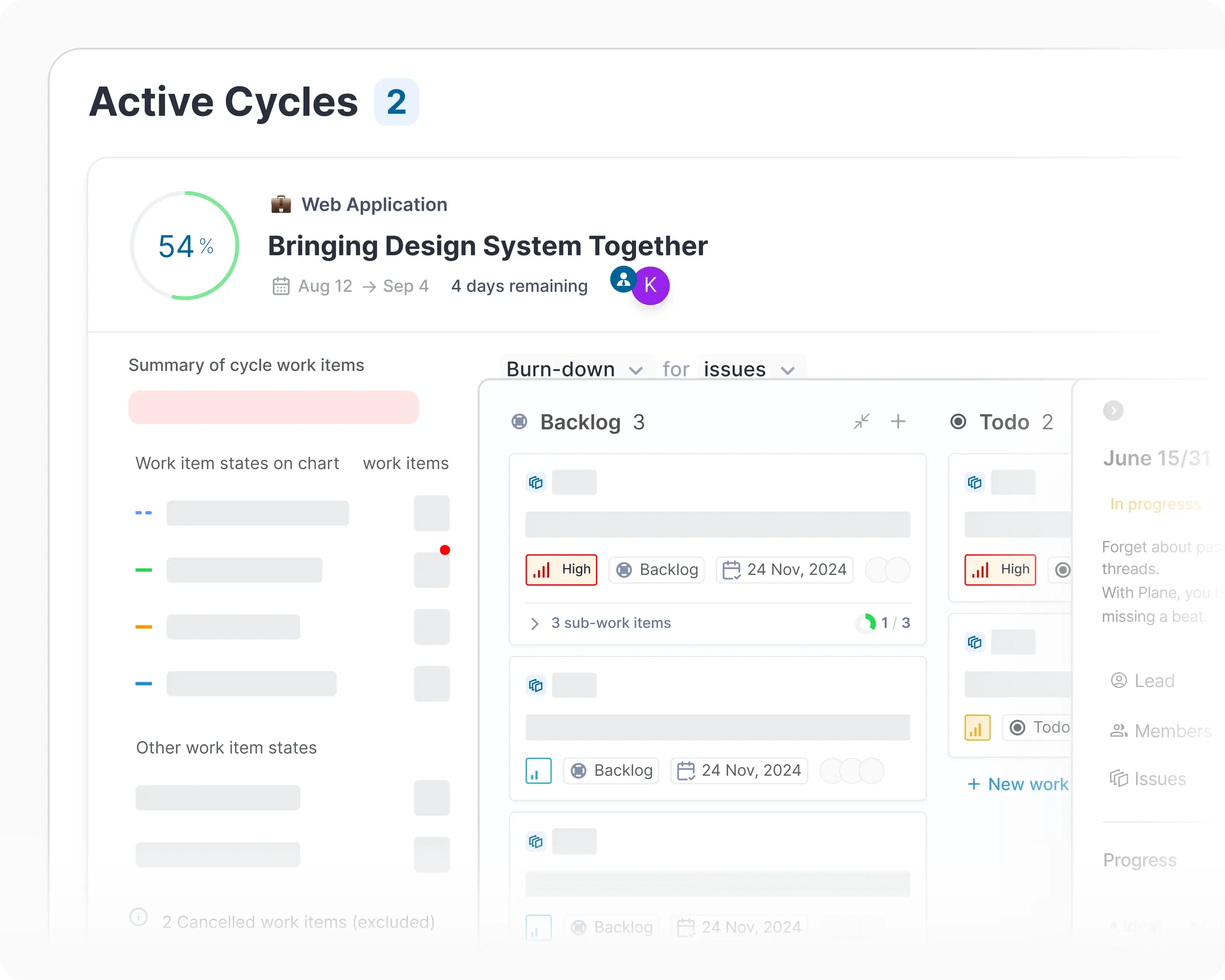The height and width of the screenshot is (980, 1225).
Task: Click the New work button
Action: (1019, 784)
